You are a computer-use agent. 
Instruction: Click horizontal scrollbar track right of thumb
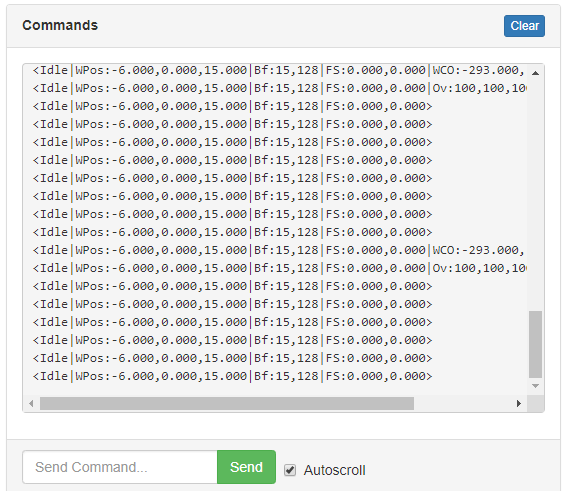click(462, 403)
